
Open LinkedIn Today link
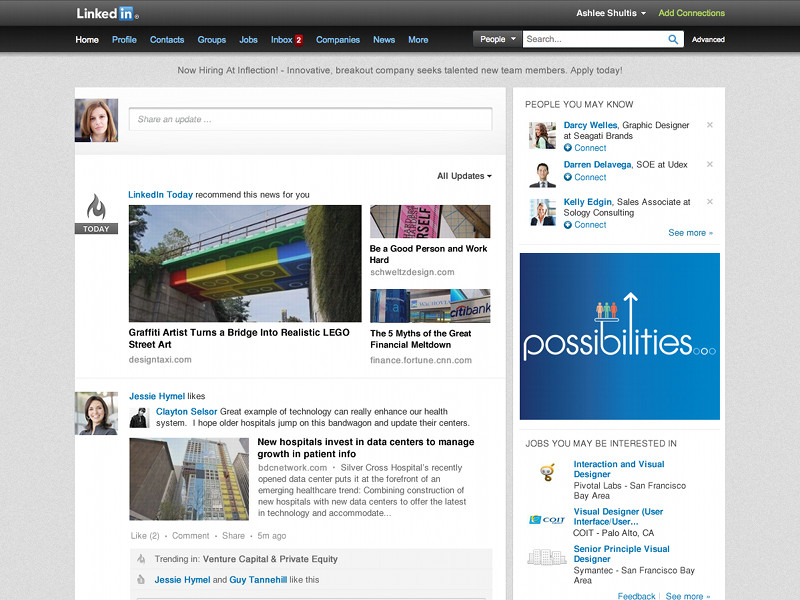[160, 195]
